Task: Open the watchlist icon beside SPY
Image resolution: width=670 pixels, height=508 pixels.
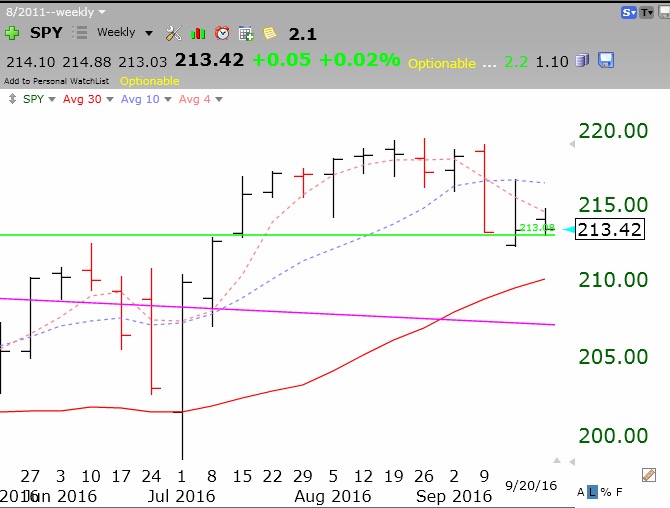Action: pos(79,32)
